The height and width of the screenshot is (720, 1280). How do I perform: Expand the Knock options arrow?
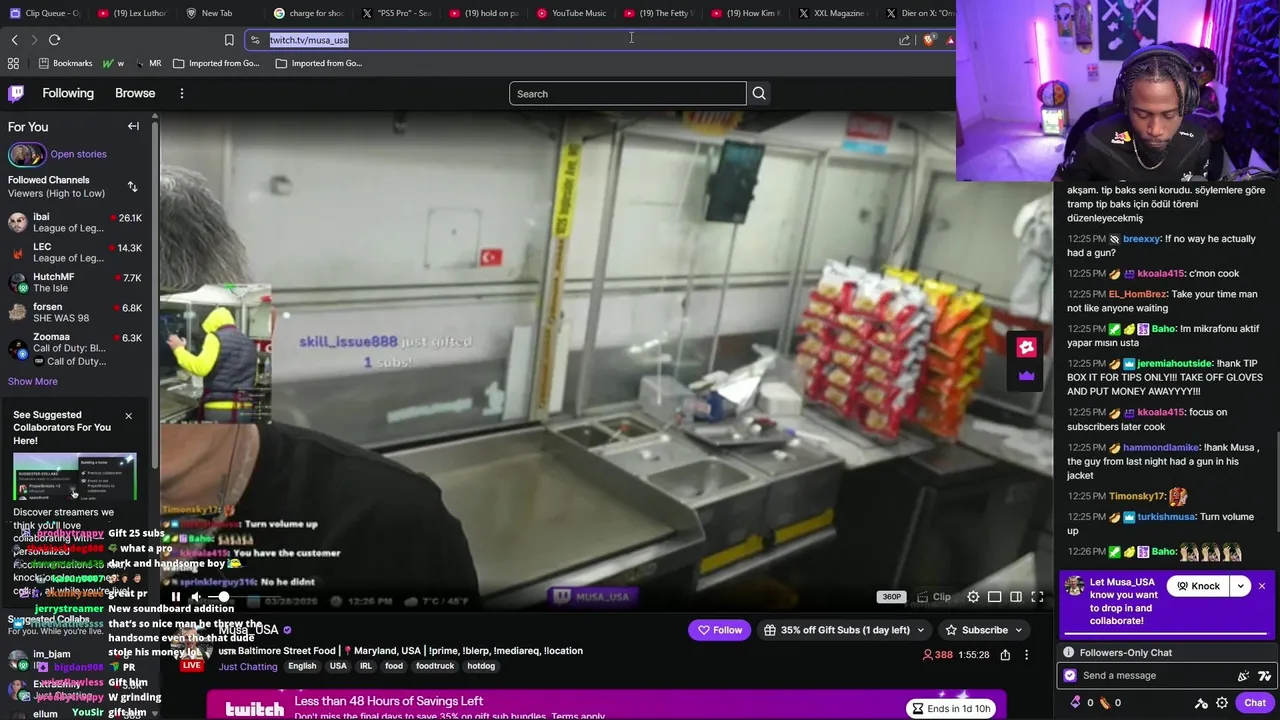[1241, 586]
